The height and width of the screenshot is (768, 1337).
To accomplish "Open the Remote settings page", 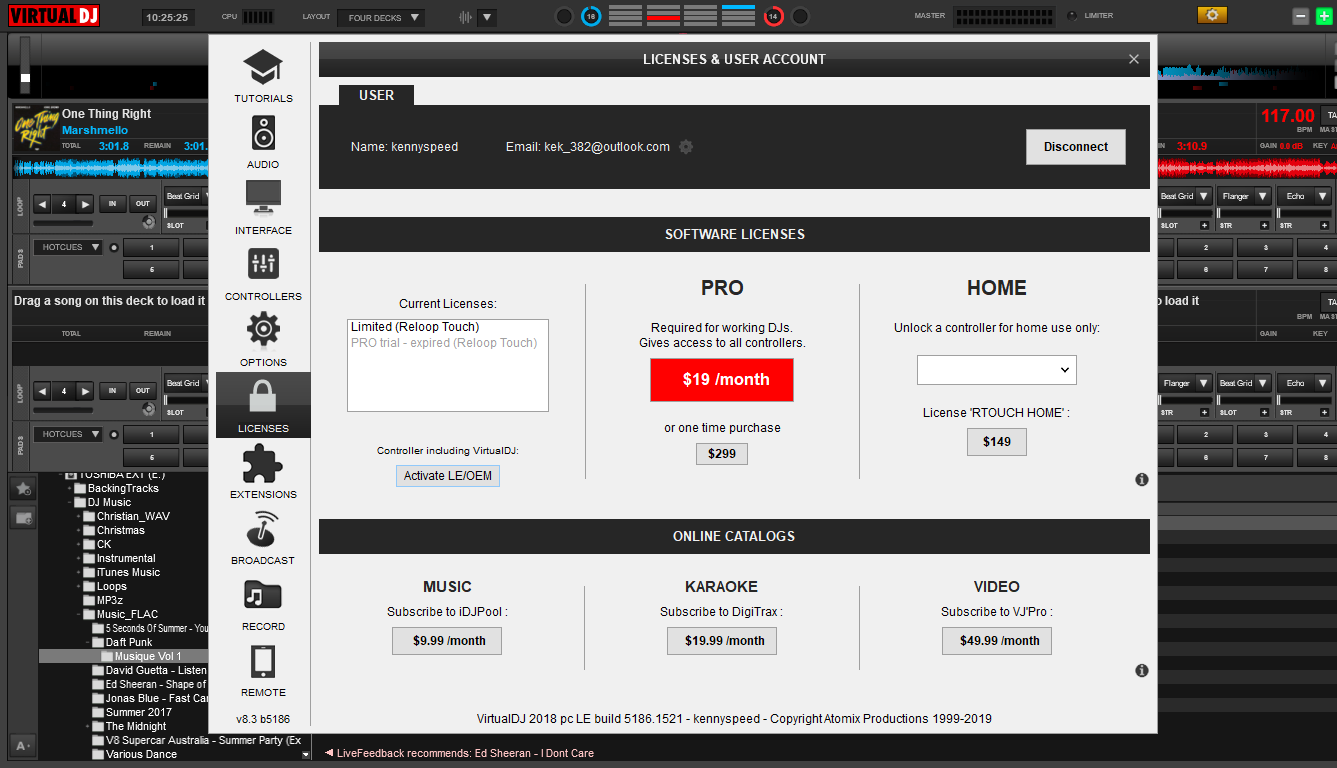I will tap(263, 670).
